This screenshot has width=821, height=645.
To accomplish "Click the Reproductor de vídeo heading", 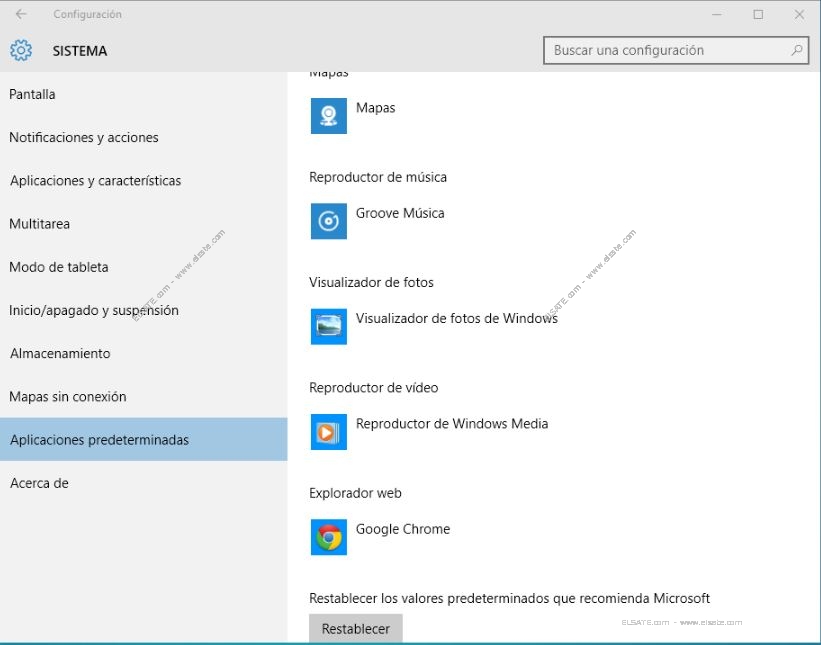I will pyautogui.click(x=373, y=387).
